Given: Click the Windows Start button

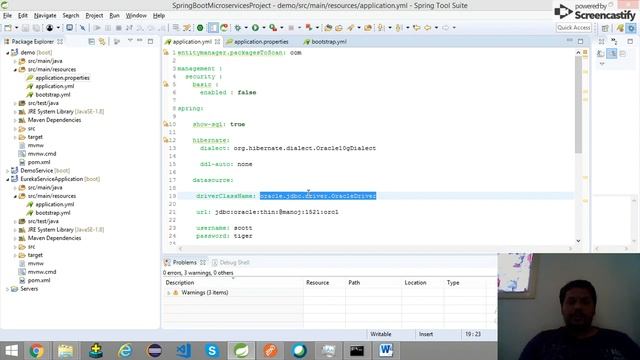Looking at the screenshot, I should 11,350.
